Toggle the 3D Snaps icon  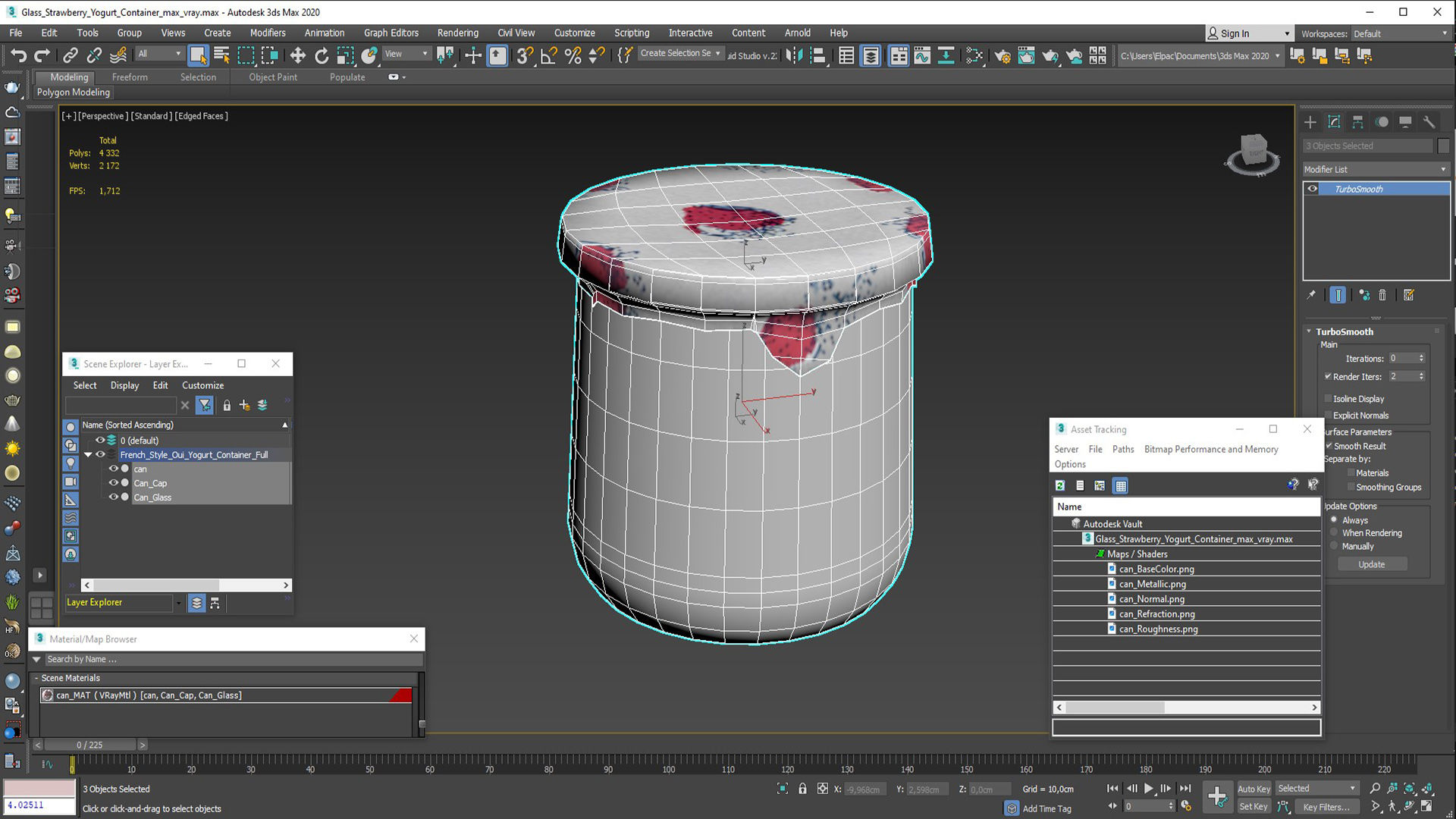coord(524,55)
